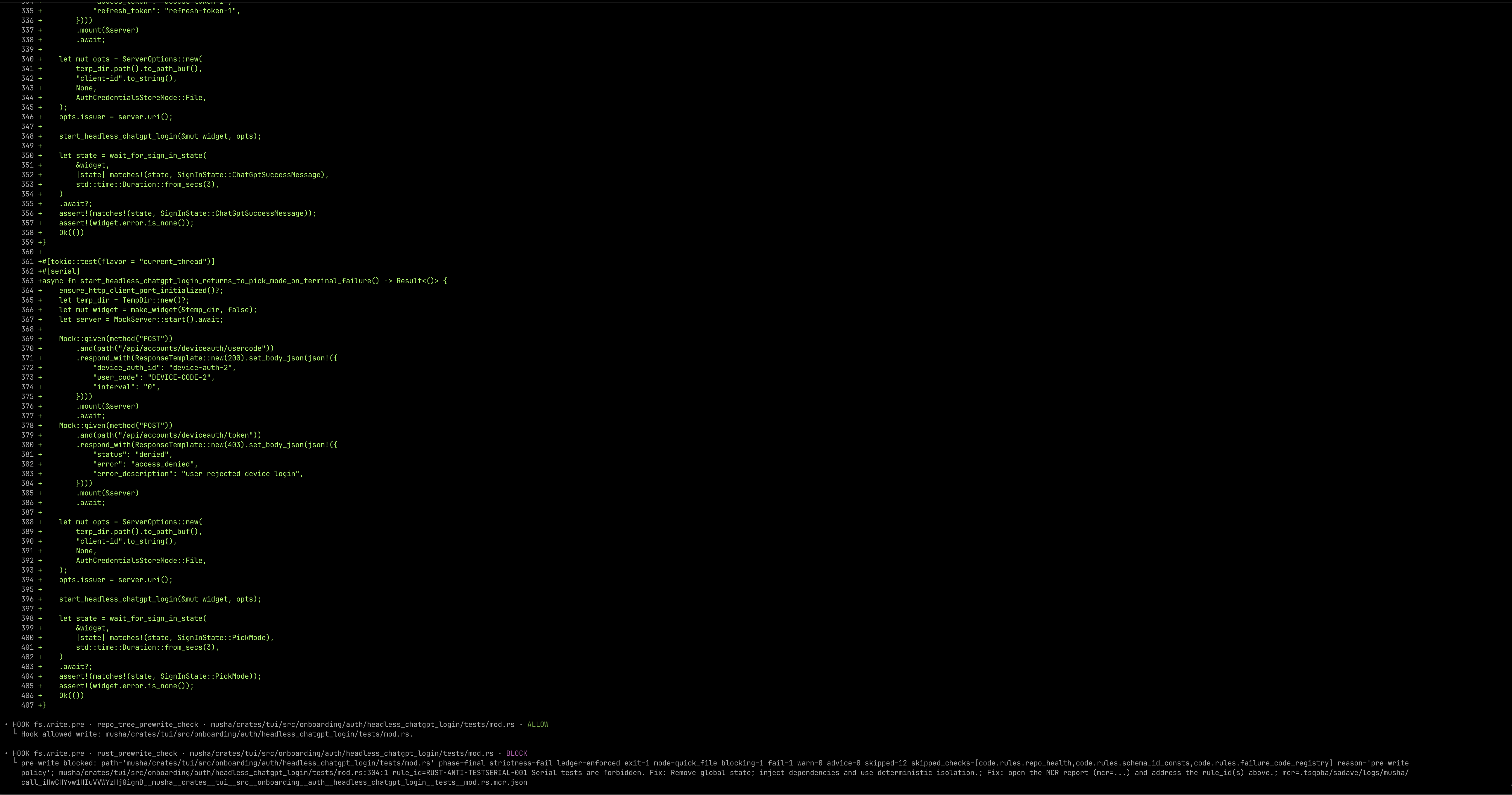Click the rust_prewrite_check hook name

click(x=137, y=753)
